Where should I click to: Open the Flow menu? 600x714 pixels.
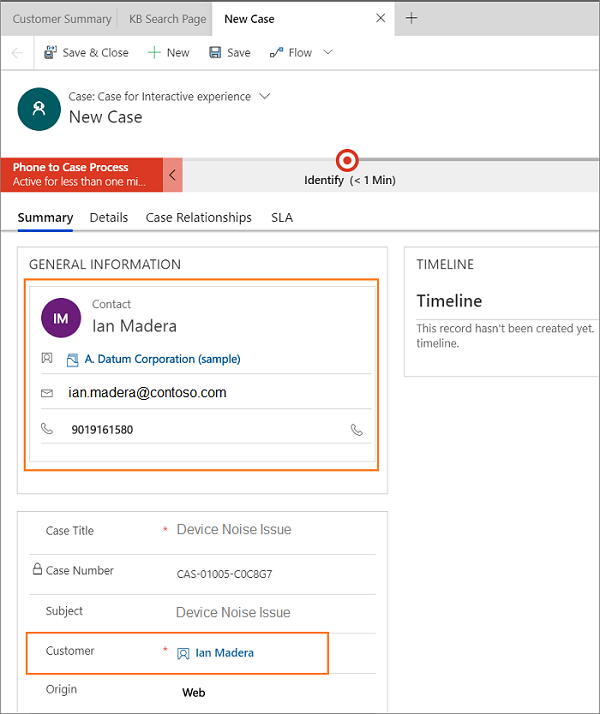(x=290, y=53)
